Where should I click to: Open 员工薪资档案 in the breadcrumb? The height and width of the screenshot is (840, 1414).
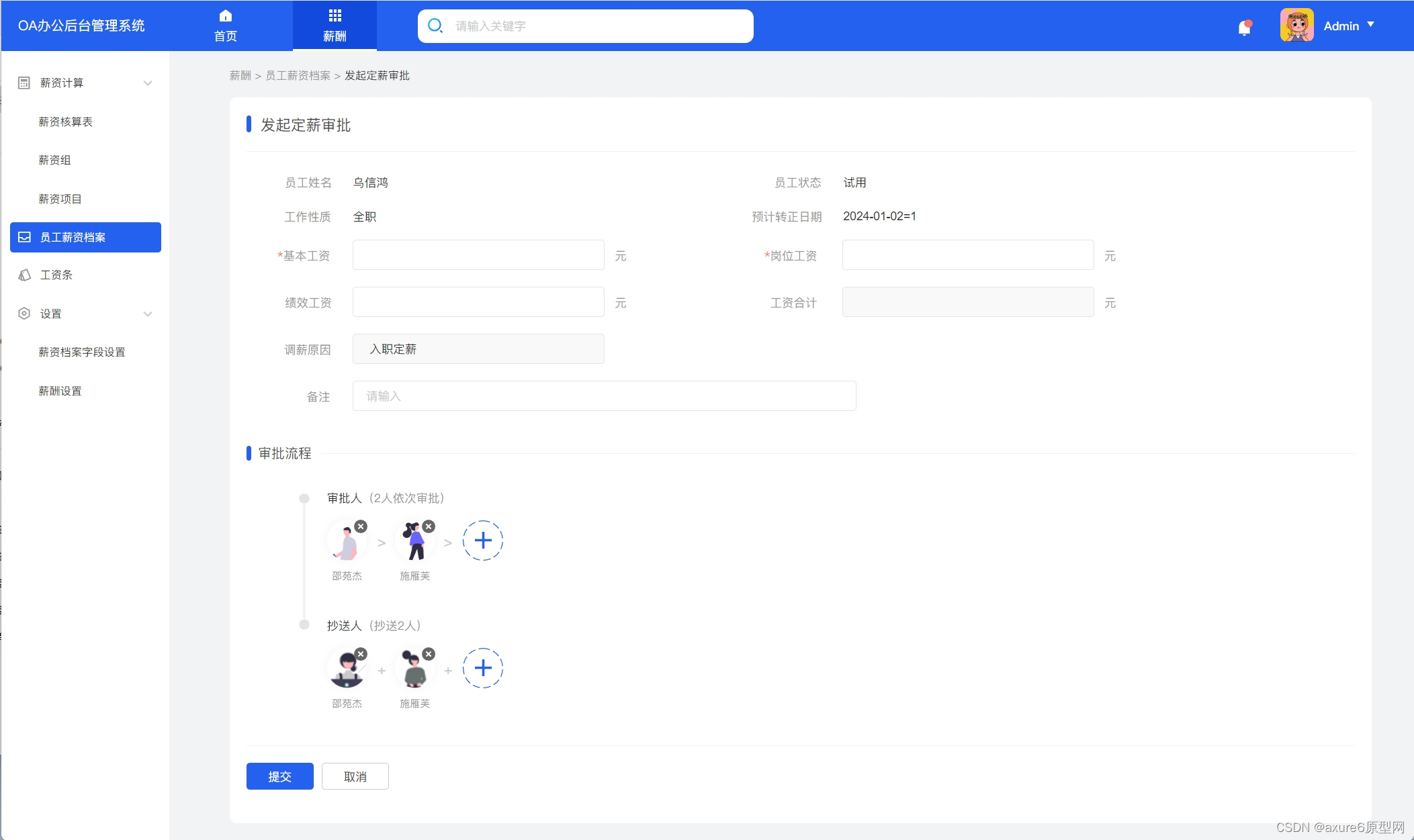[x=298, y=75]
